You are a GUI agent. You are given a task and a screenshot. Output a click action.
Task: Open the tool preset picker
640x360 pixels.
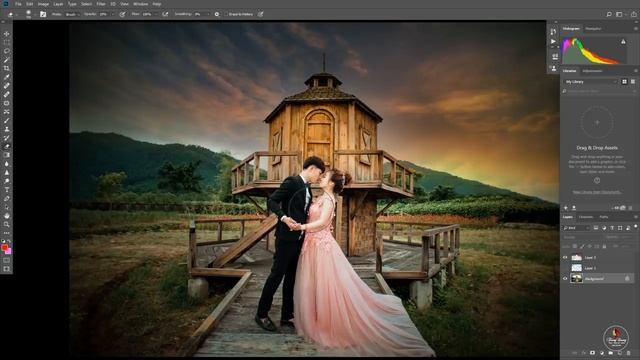pos(12,14)
